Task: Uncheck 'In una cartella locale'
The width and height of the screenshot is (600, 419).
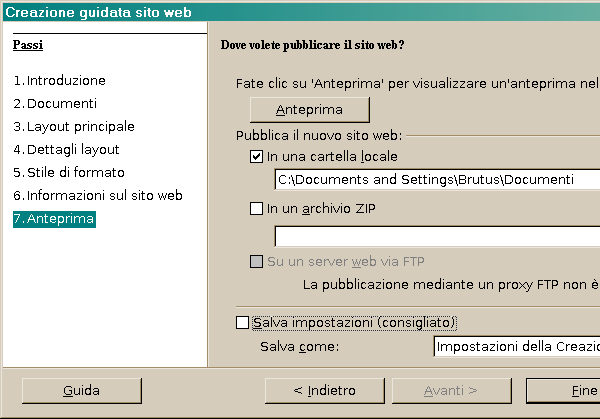Action: tap(257, 157)
